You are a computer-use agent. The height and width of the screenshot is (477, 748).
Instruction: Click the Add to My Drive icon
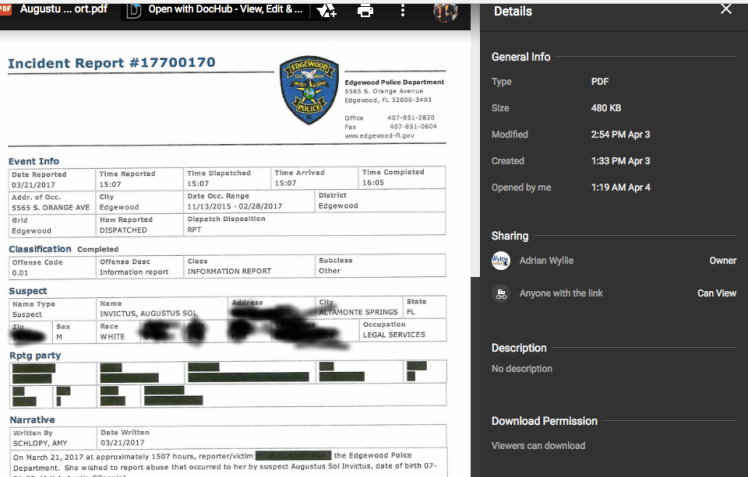[x=327, y=11]
